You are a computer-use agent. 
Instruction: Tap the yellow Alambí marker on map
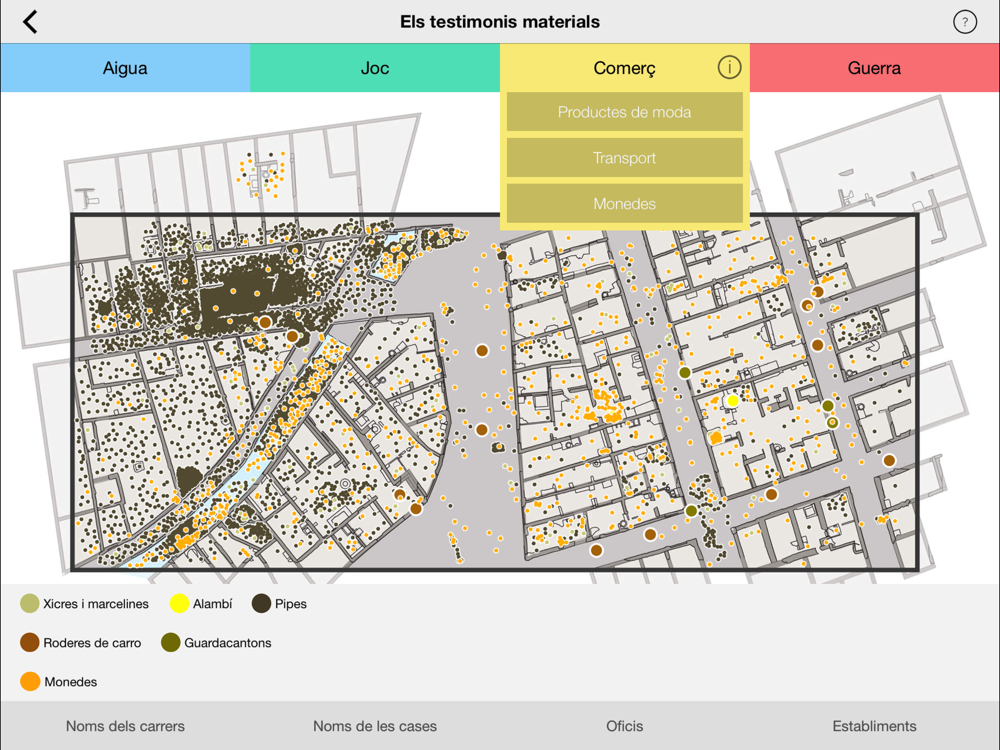click(733, 401)
